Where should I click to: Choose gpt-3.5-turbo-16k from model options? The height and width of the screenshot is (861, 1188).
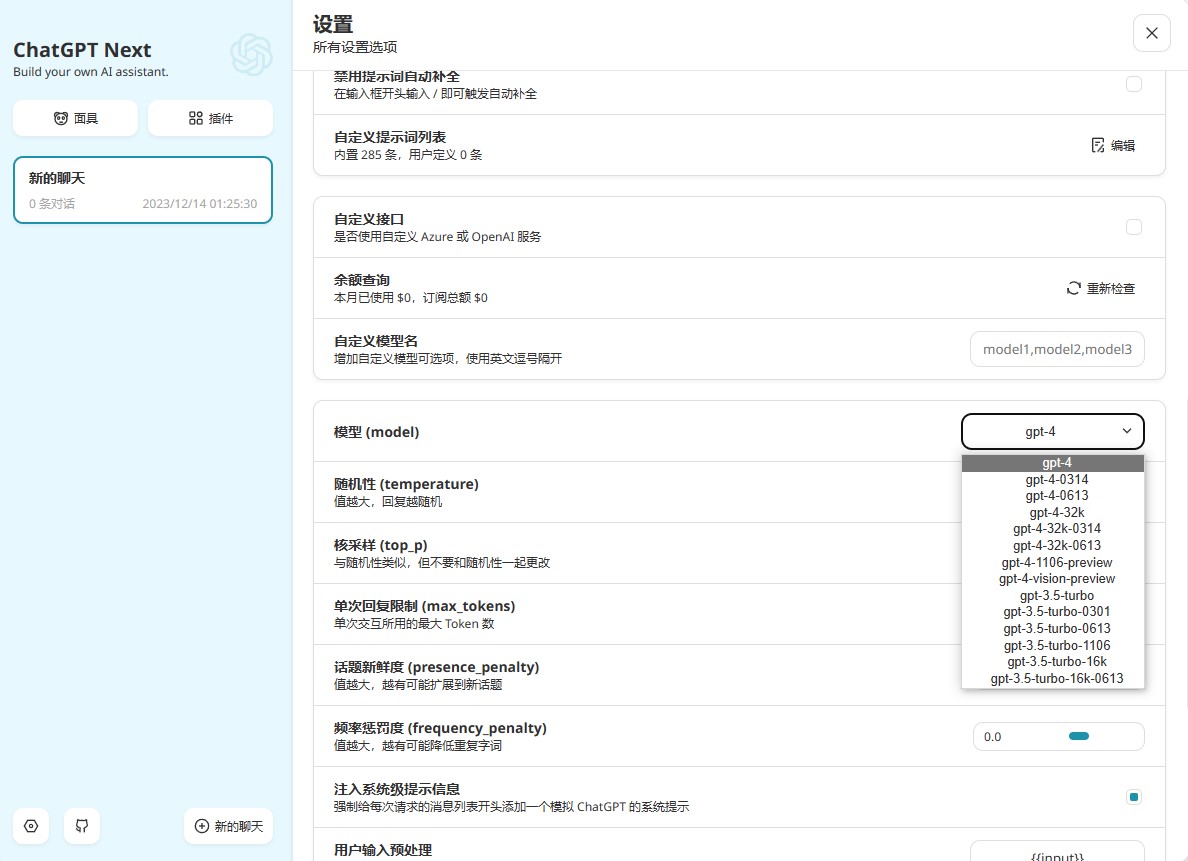point(1056,662)
